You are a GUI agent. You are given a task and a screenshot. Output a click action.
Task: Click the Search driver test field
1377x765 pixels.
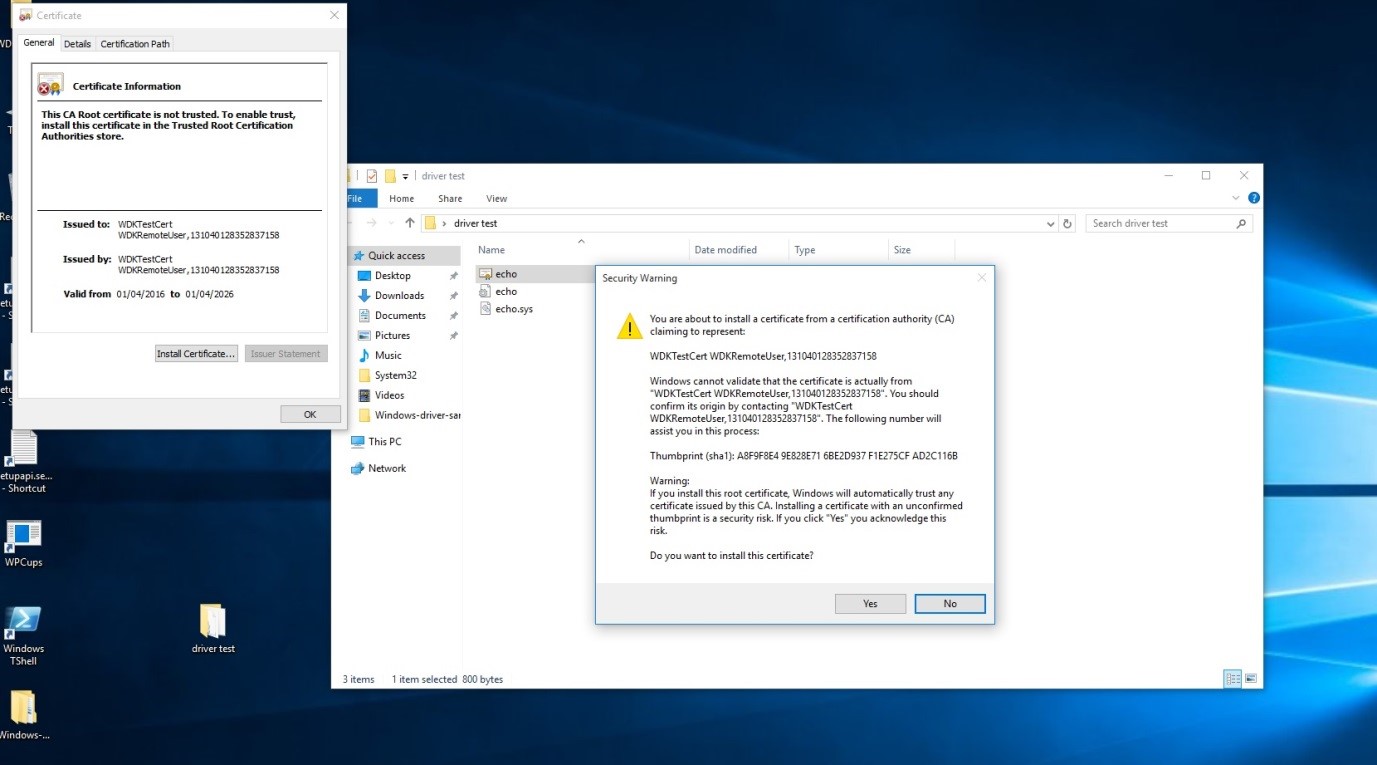coord(1160,223)
